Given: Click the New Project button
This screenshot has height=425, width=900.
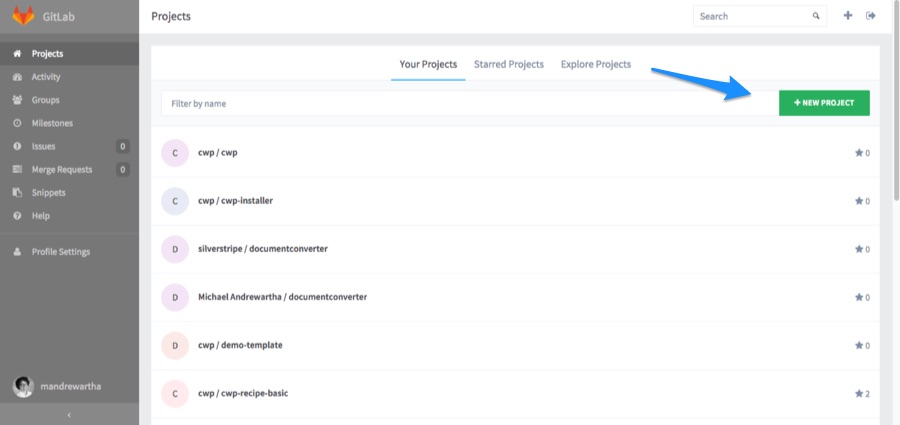Looking at the screenshot, I should coord(824,103).
